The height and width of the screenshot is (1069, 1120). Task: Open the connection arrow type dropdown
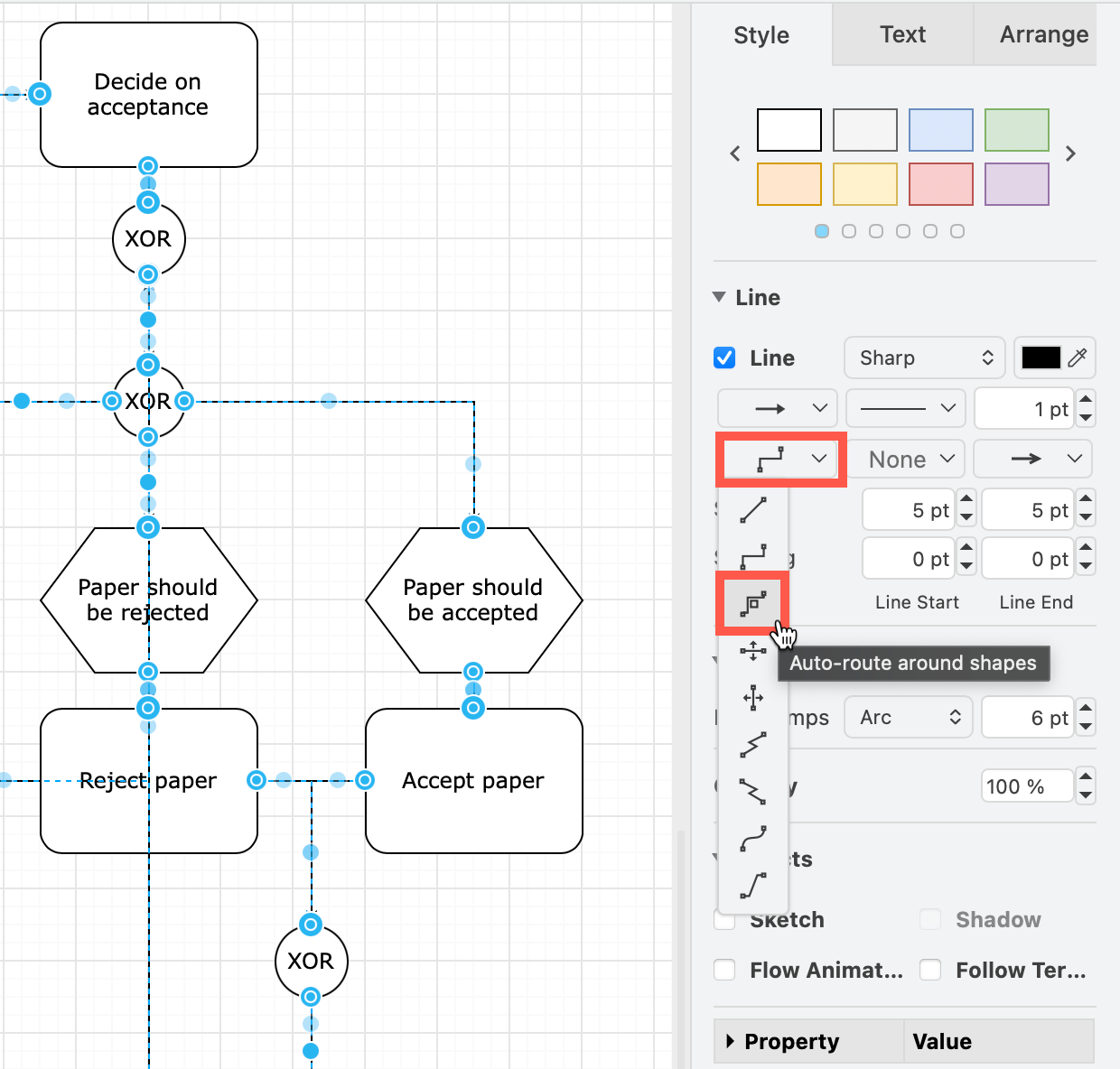click(x=778, y=408)
